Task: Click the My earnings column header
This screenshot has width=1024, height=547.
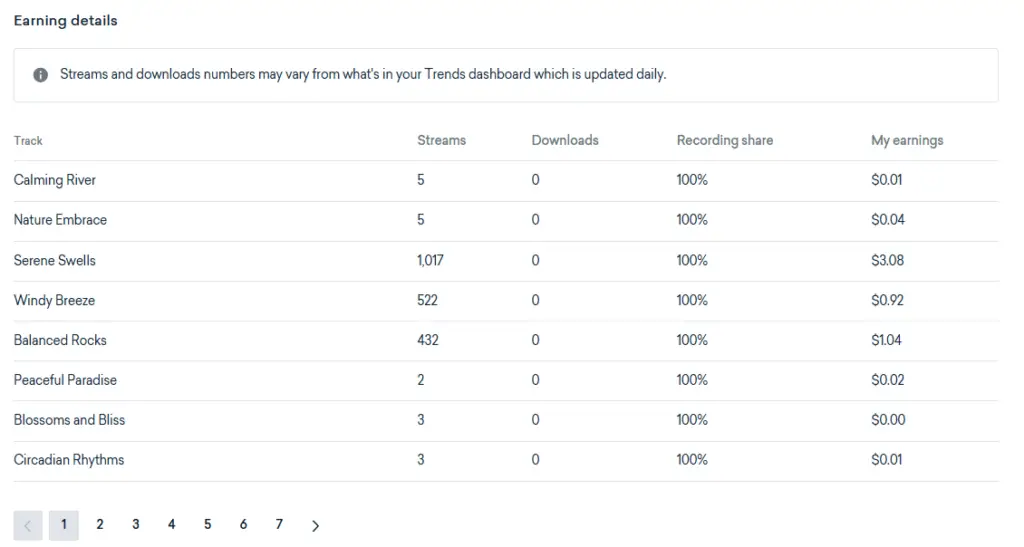Action: tap(907, 140)
